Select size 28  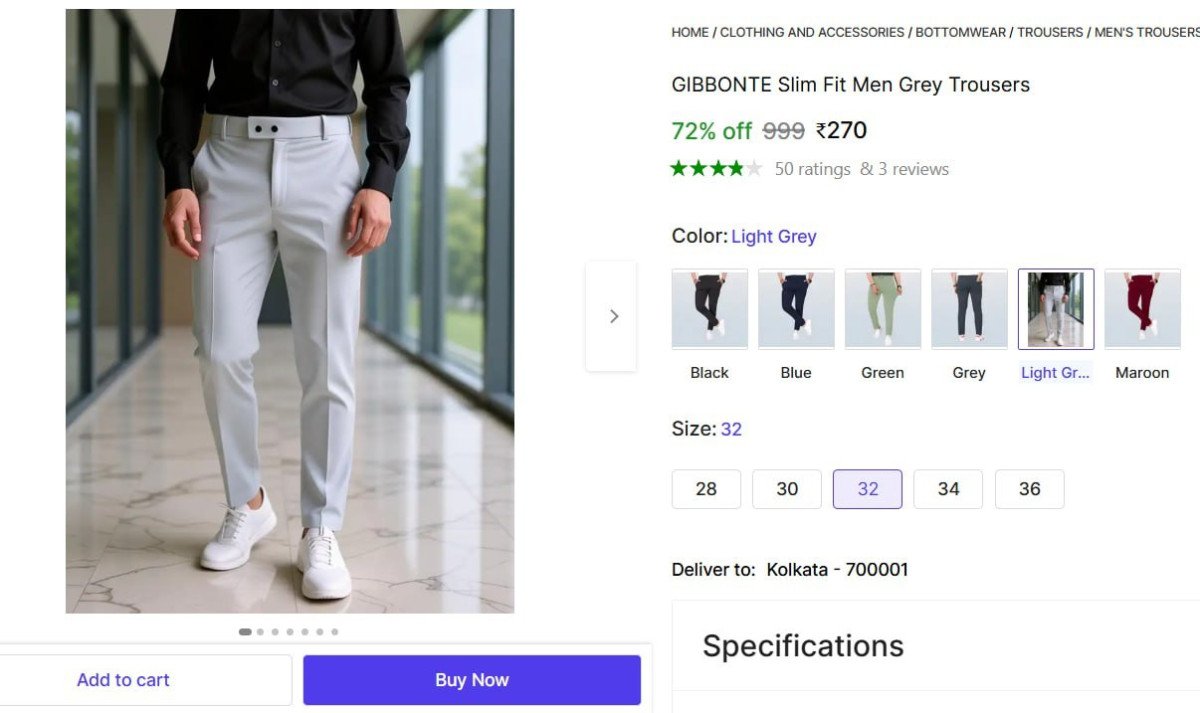click(706, 489)
